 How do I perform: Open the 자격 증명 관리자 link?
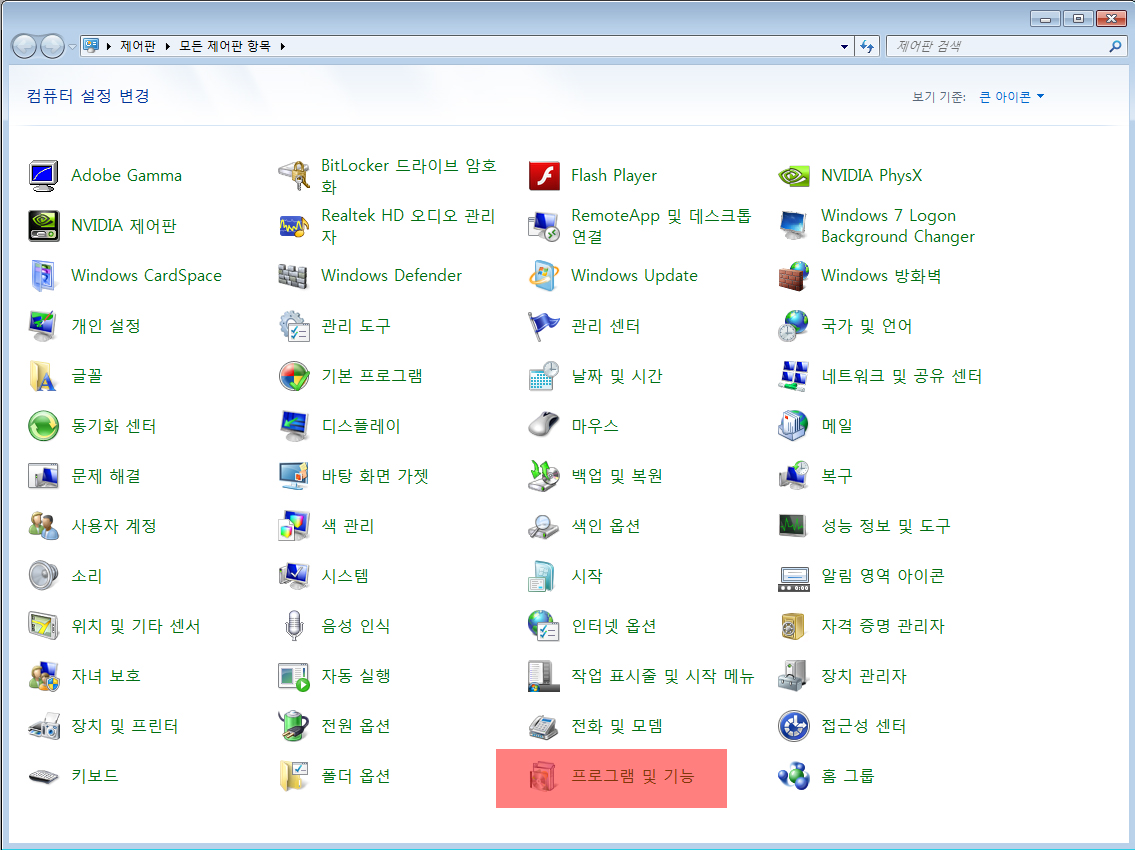pyautogui.click(x=882, y=626)
